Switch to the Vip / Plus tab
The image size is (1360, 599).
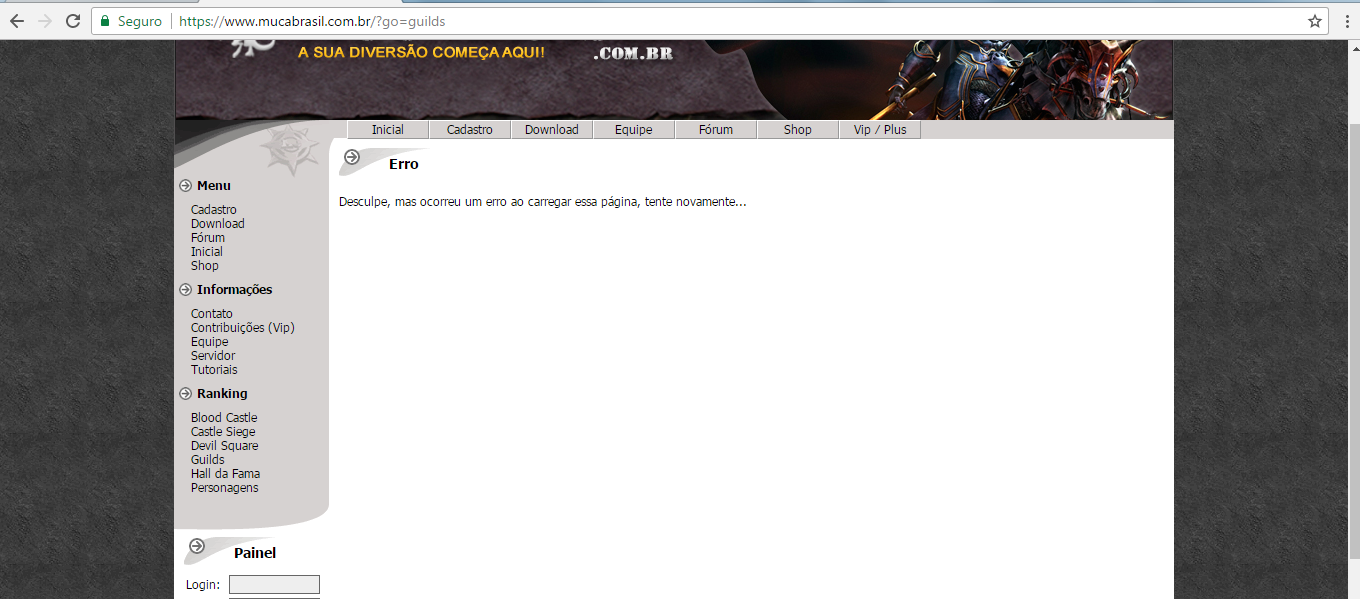(880, 130)
